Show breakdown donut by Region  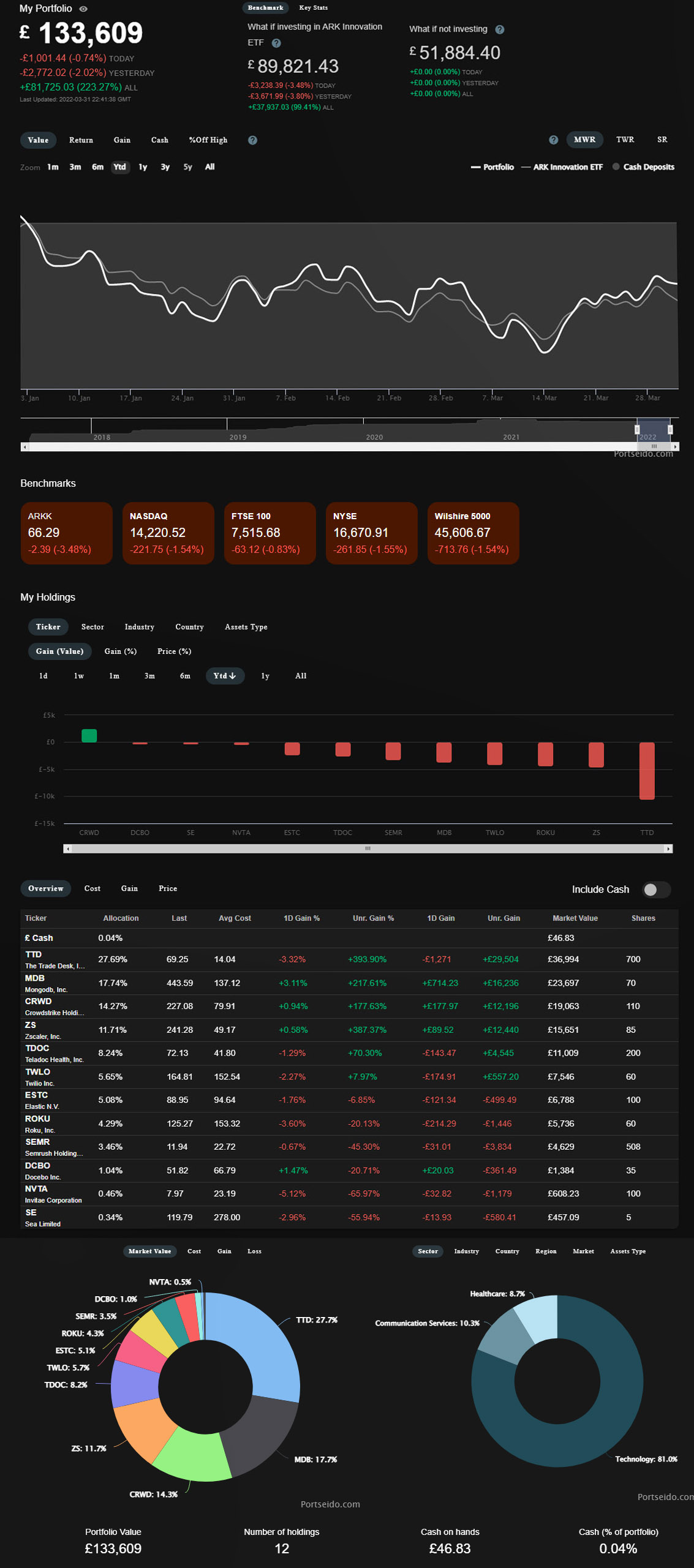point(546,1251)
